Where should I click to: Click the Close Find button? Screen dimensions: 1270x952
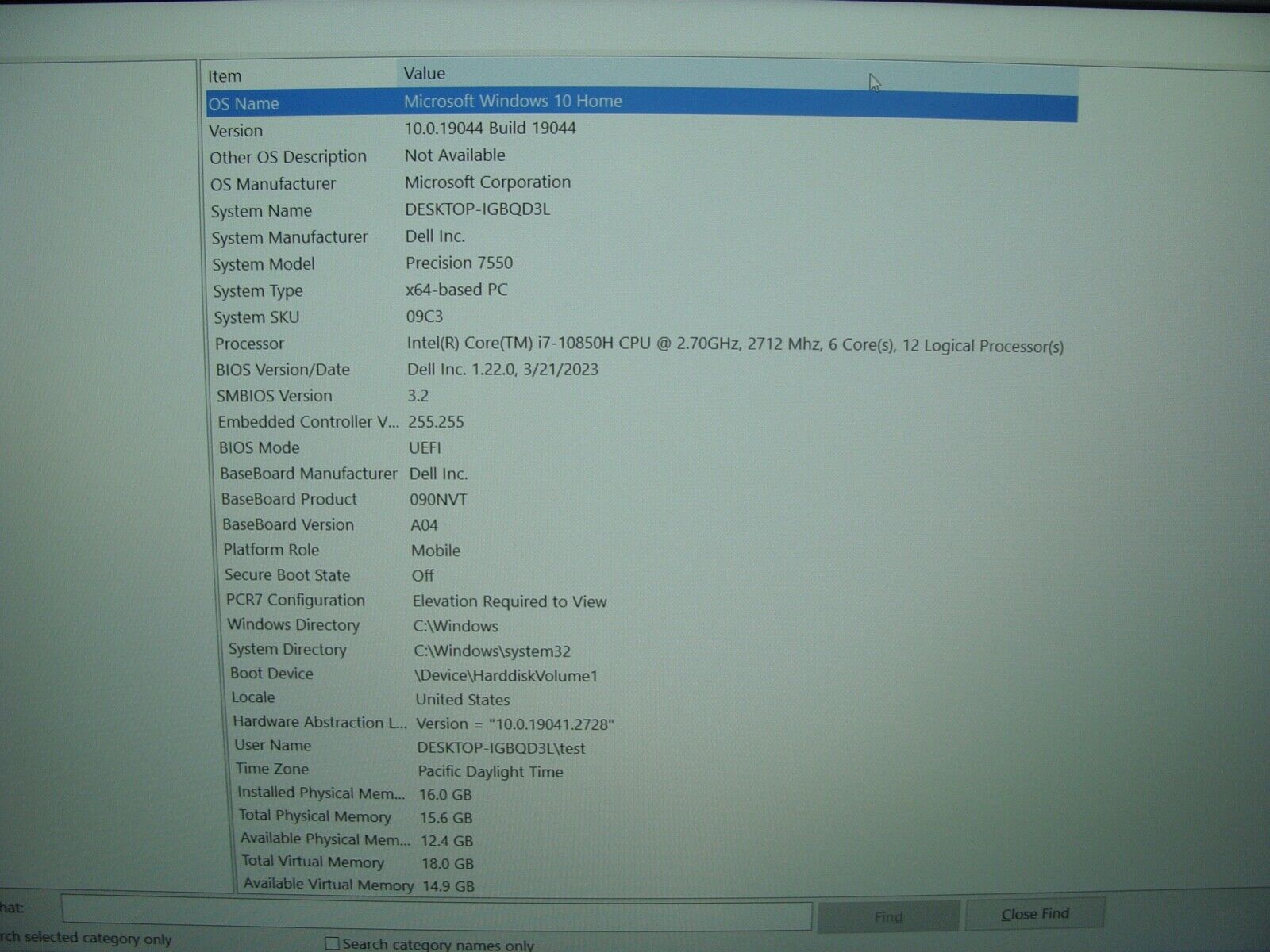tap(1035, 914)
